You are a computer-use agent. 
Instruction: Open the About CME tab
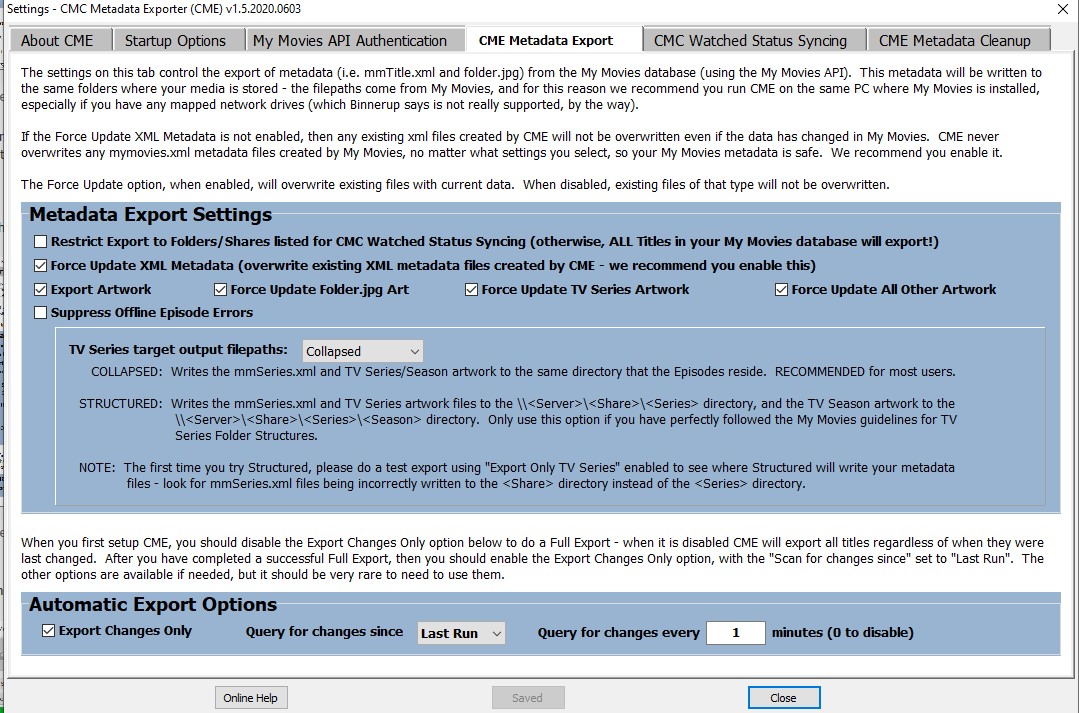[x=60, y=41]
